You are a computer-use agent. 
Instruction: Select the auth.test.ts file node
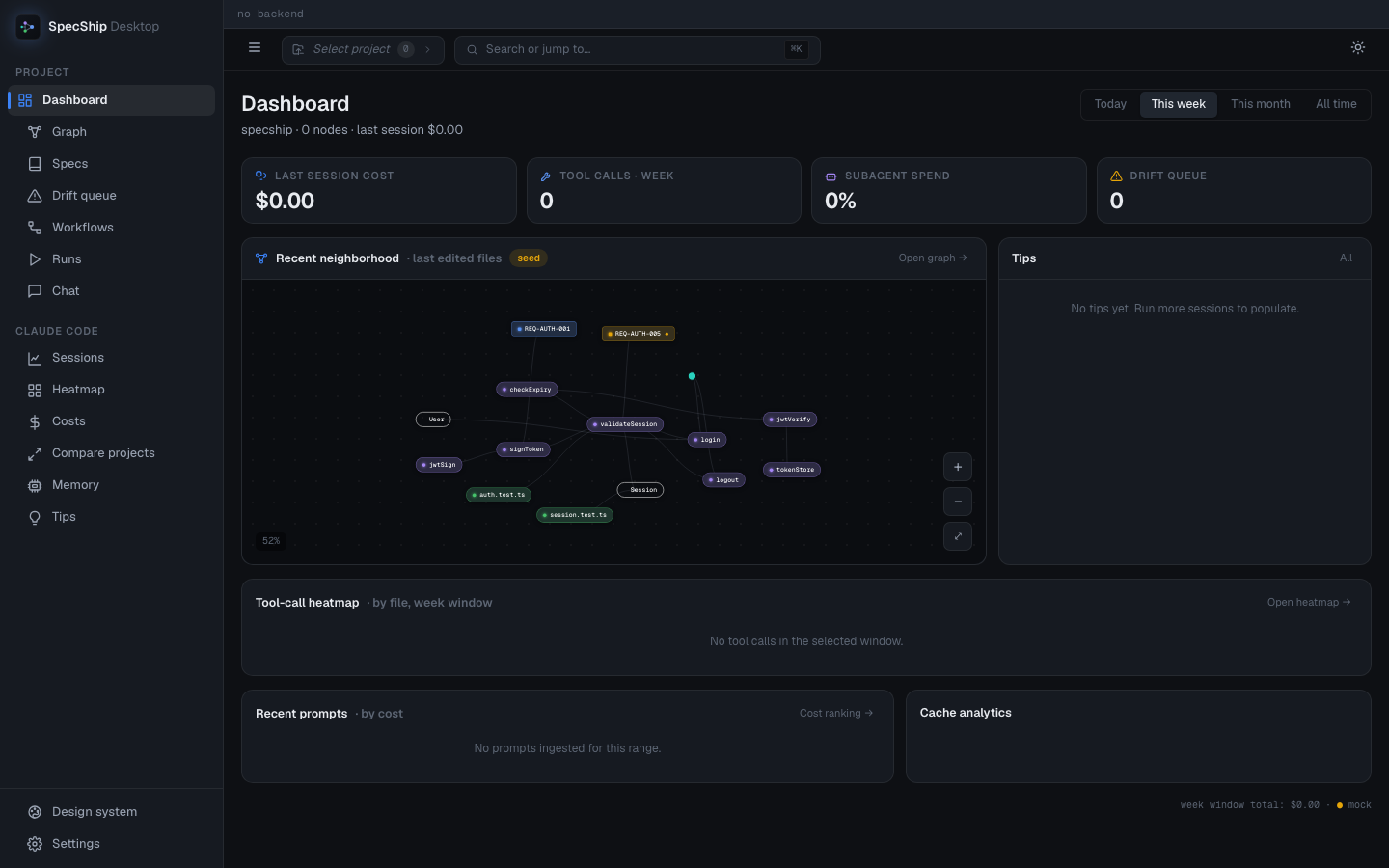499,495
